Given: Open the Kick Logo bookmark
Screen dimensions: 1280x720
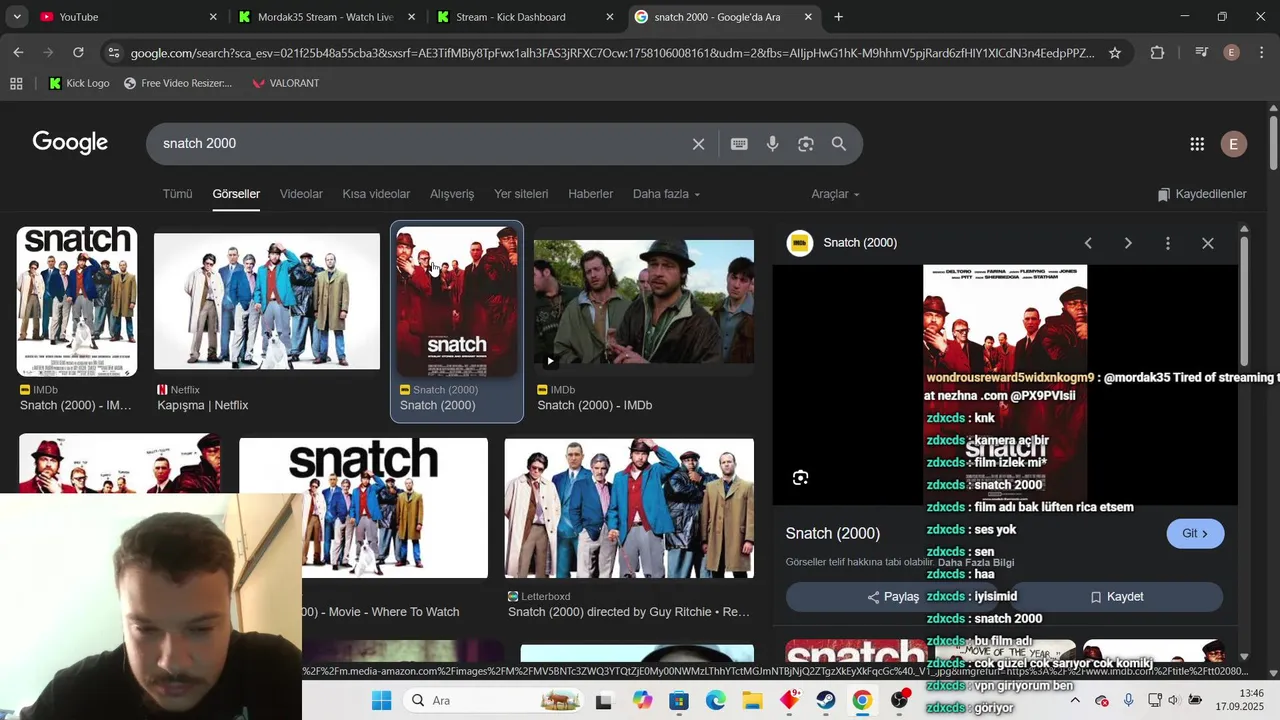Looking at the screenshot, I should pos(79,83).
